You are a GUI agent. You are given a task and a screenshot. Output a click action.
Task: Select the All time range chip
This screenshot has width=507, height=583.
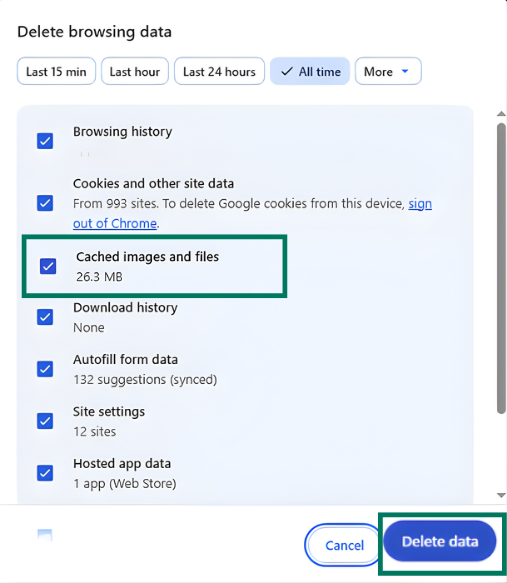(x=310, y=71)
